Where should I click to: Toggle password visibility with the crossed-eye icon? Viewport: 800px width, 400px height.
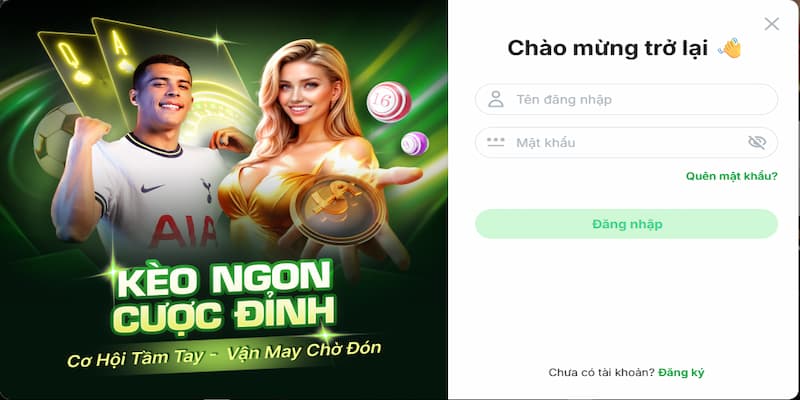pyautogui.click(x=757, y=142)
